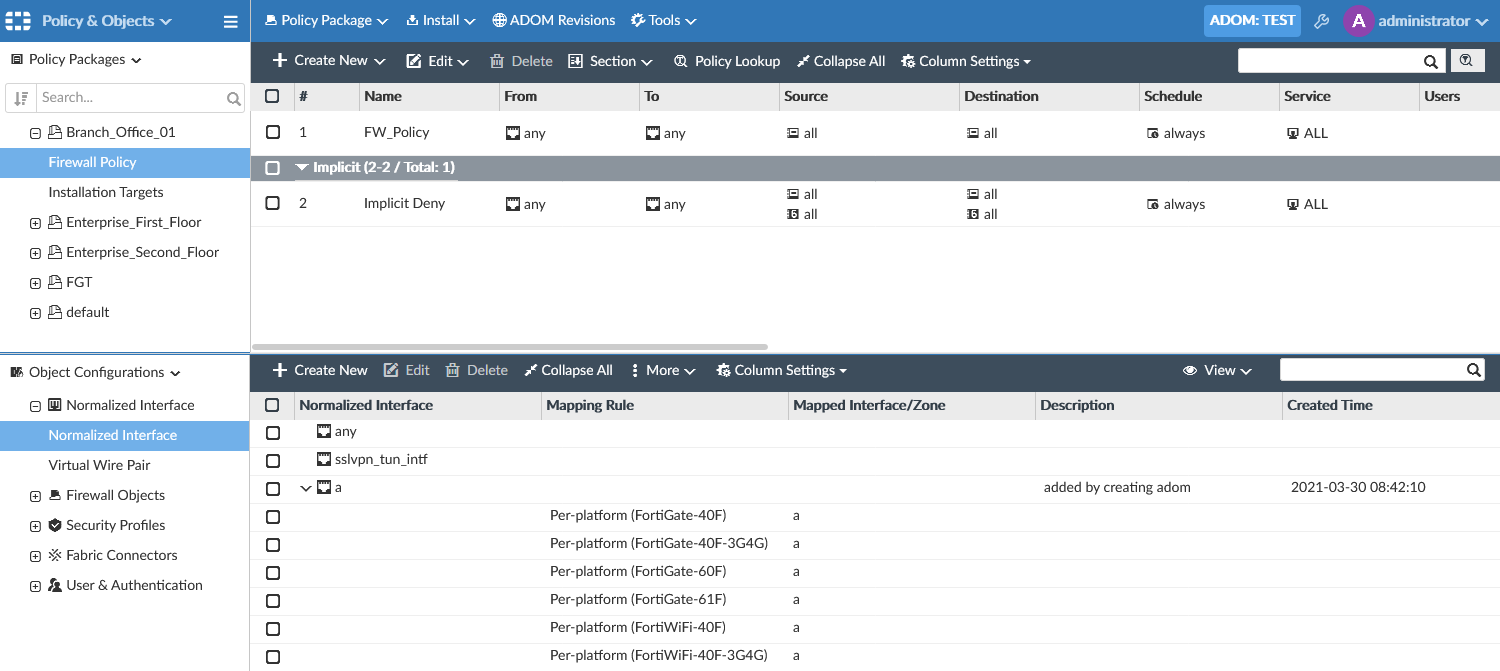Click the policy table search field
The width and height of the screenshot is (1500, 671).
[x=1330, y=61]
